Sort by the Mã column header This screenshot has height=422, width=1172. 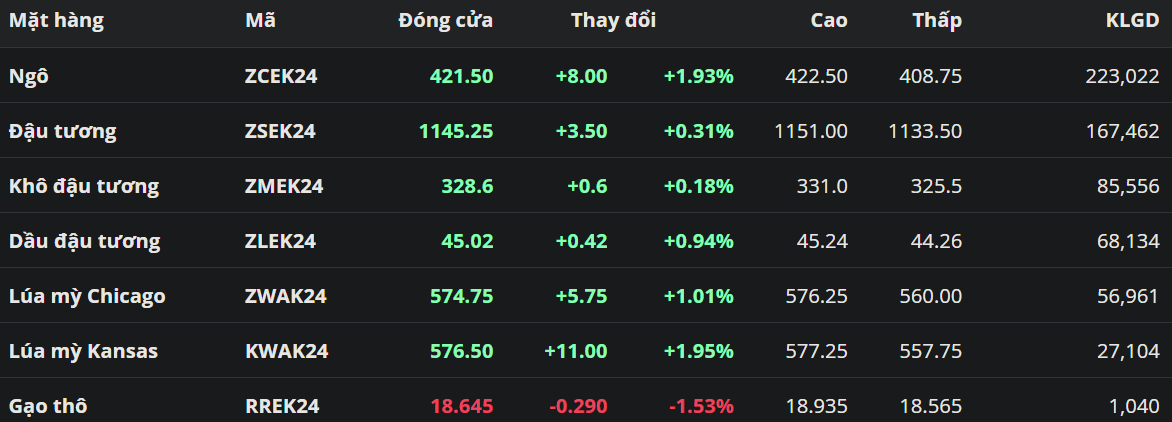tap(260, 20)
